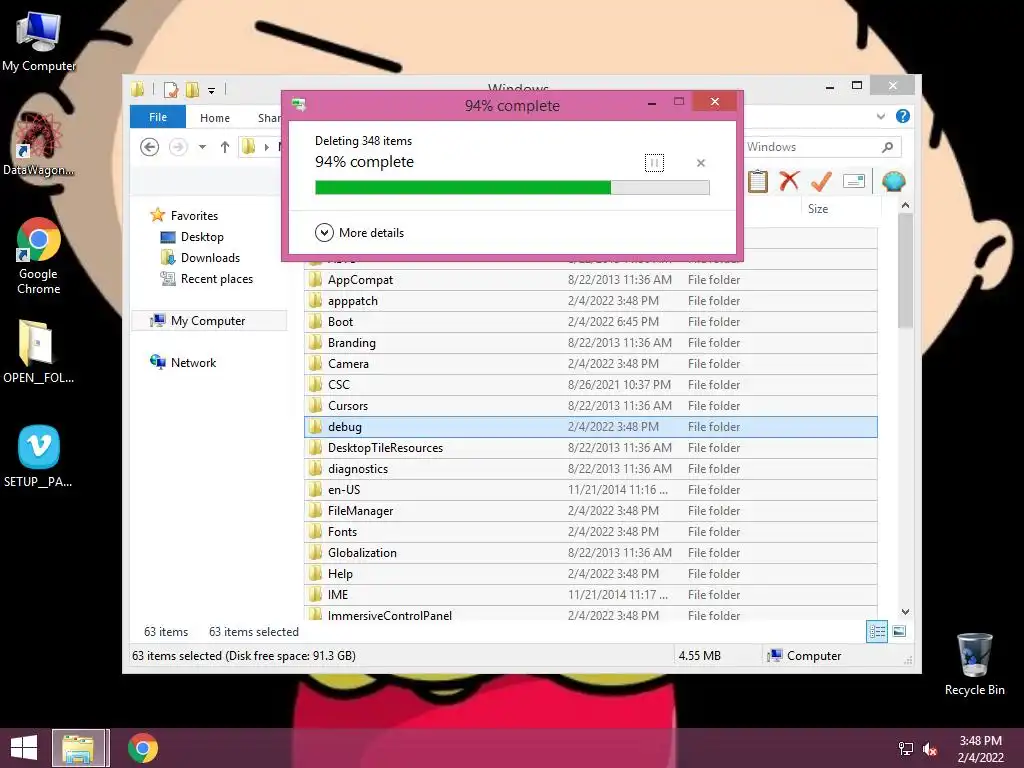The height and width of the screenshot is (768, 1024).
Task: Select the Branding folder
Action: (590, 342)
